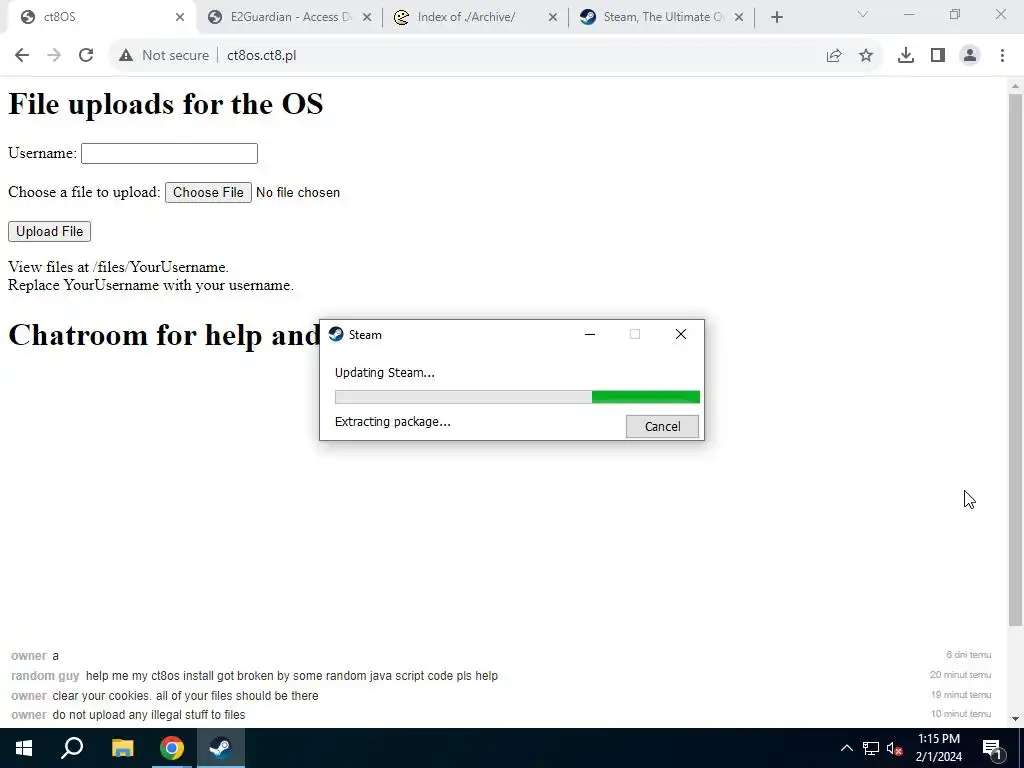Screen dimensions: 1024x768
Task: Switch to the Steam, The Ultimate tab
Action: coord(661,17)
